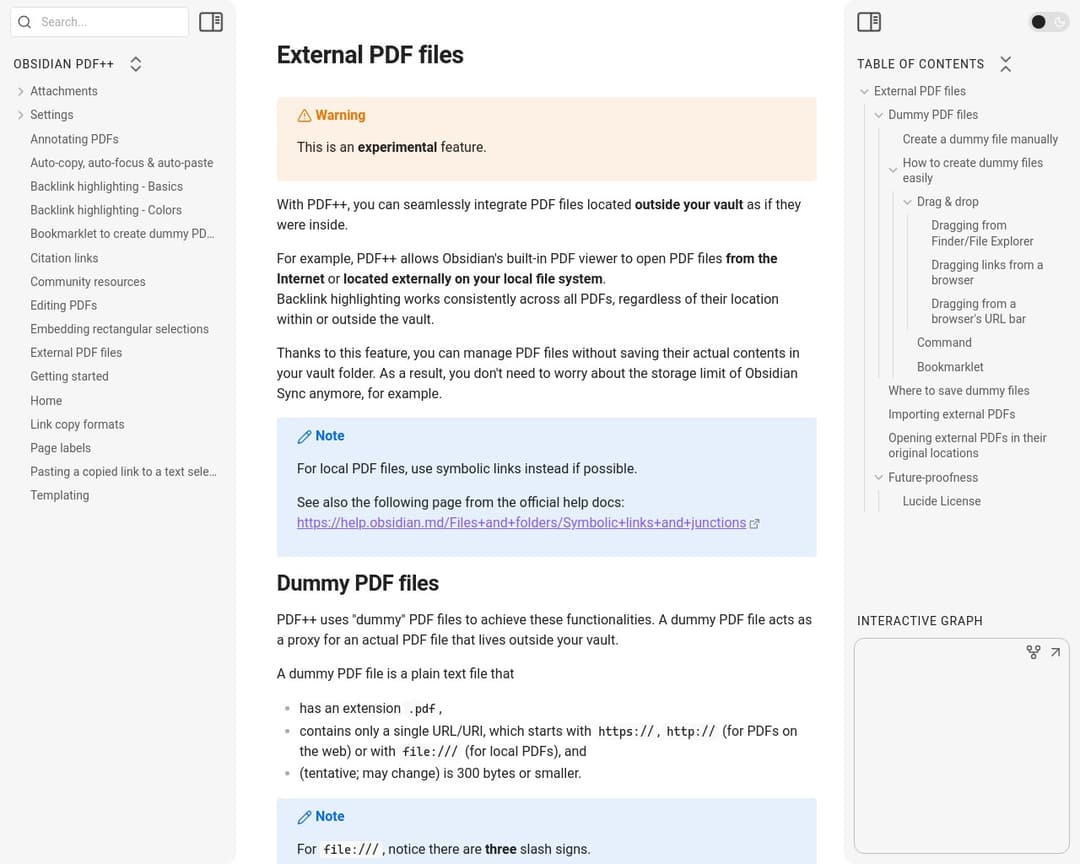Click the external link icon after URL
This screenshot has height=864, width=1080.
pos(755,523)
